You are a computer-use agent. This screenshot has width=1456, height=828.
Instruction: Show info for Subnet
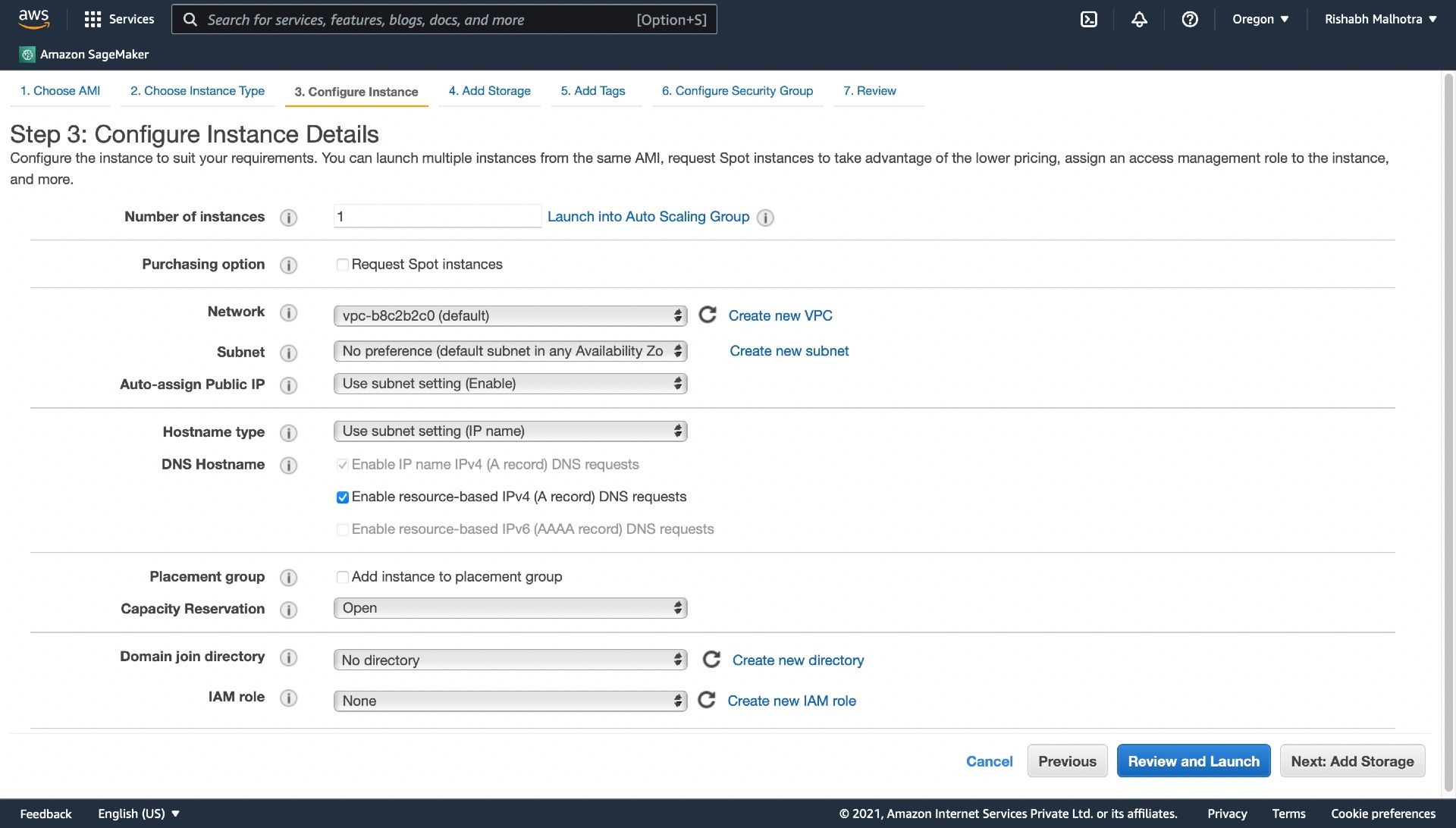click(288, 353)
